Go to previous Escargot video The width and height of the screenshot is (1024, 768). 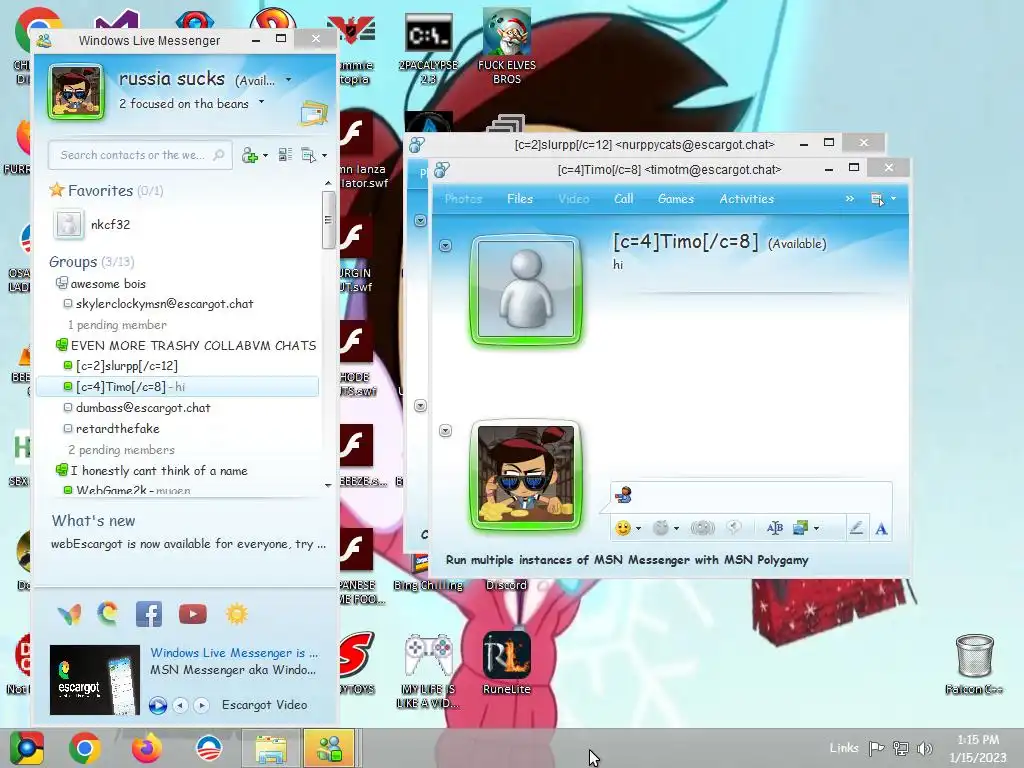[x=180, y=705]
